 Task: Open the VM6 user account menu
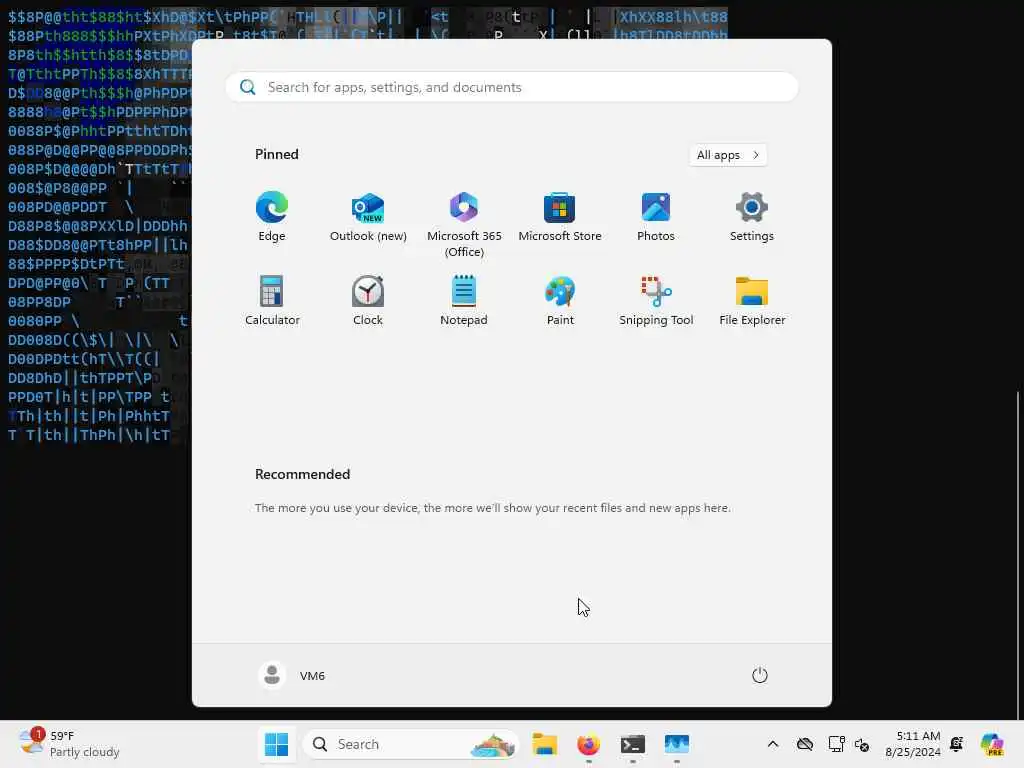(292, 675)
